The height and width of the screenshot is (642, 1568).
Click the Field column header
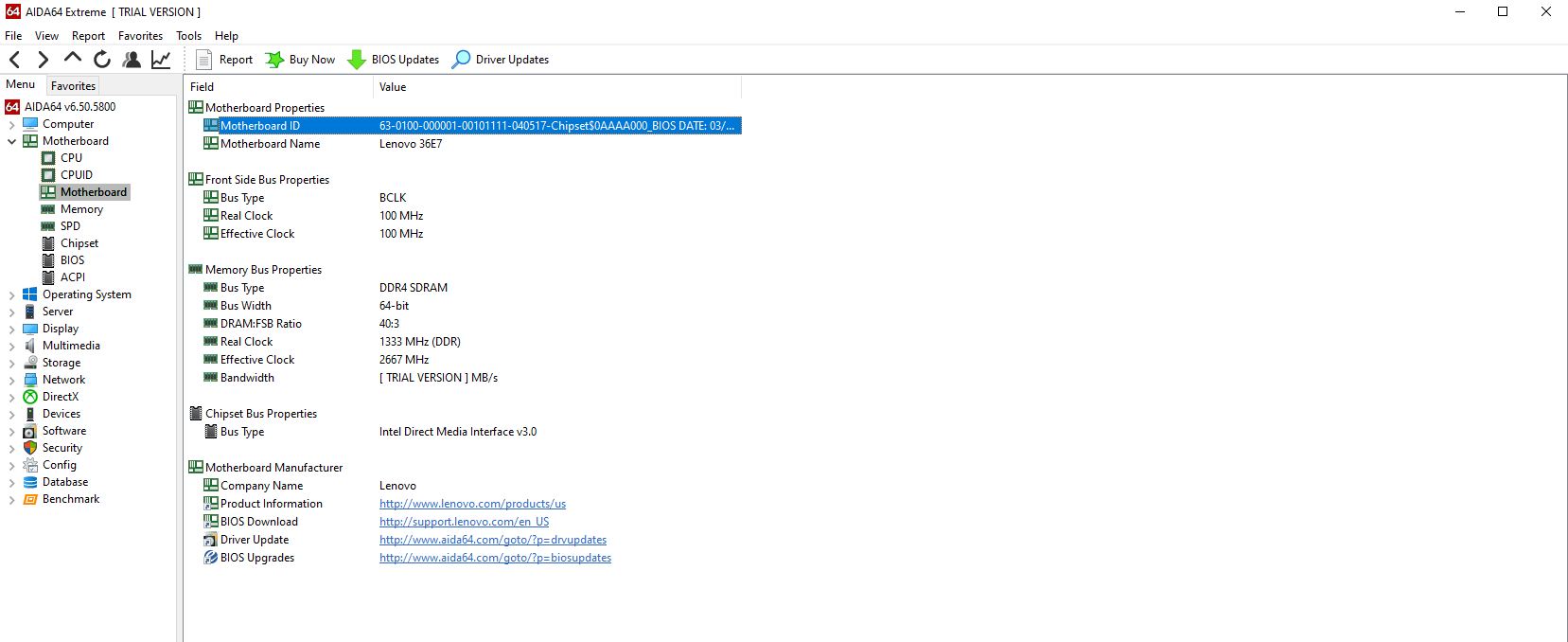pos(278,87)
